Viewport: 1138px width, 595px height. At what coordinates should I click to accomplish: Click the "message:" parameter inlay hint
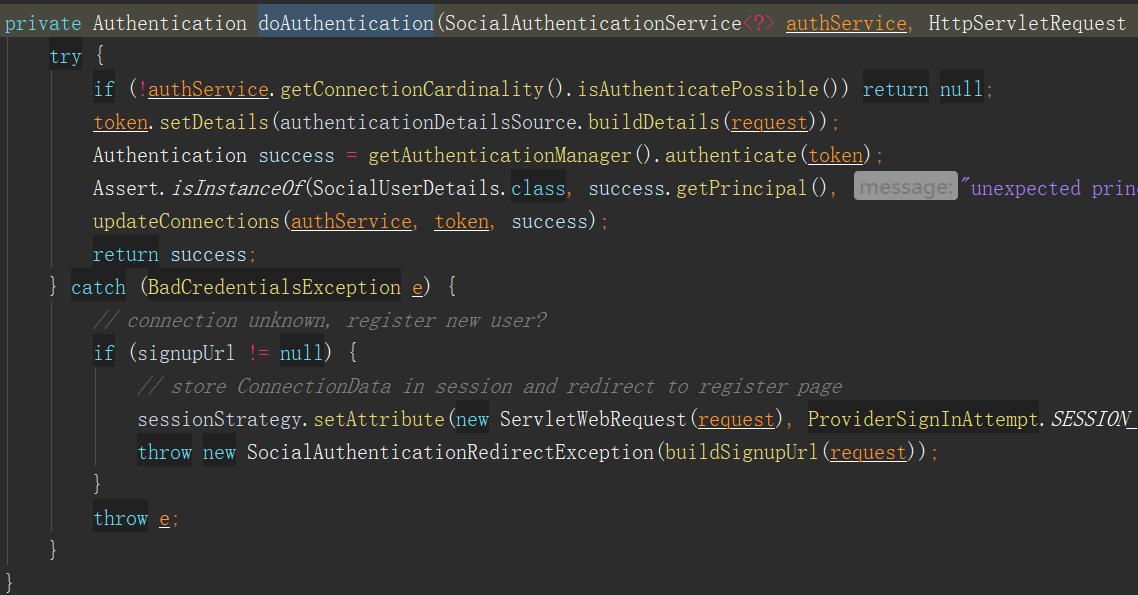tap(905, 188)
